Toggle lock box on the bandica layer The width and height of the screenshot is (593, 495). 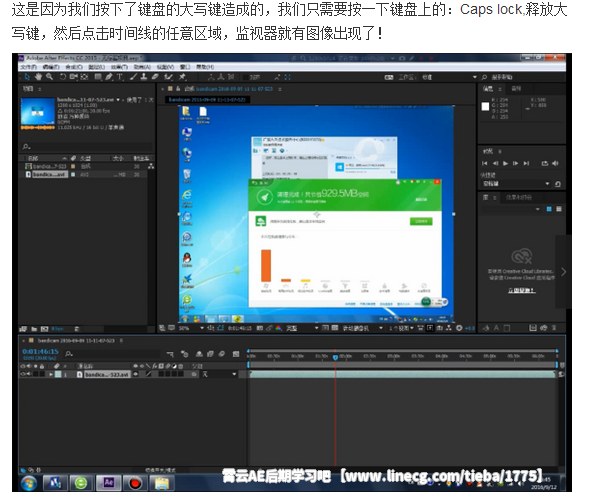[x=42, y=374]
